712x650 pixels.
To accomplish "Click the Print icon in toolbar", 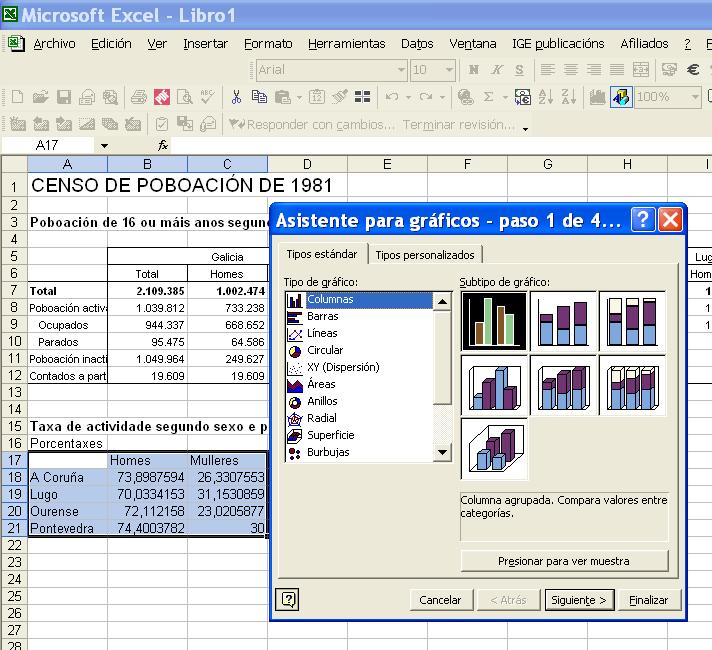I will 138,97.
